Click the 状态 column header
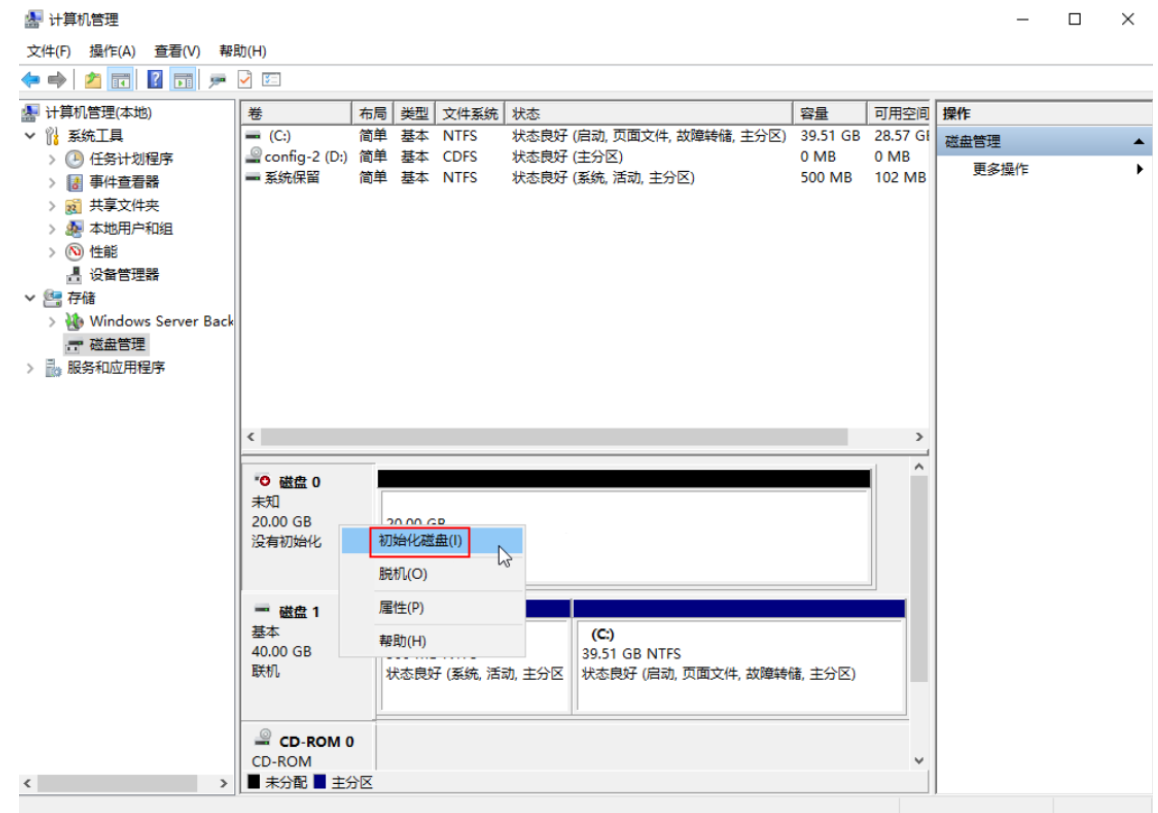The height and width of the screenshot is (813, 1158). pos(649,113)
